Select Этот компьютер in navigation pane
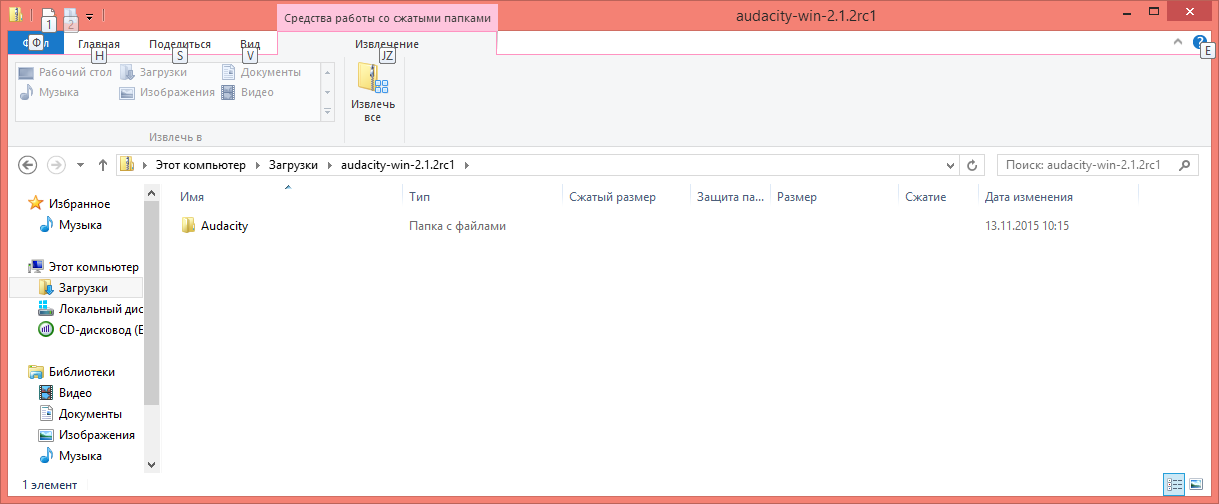This screenshot has width=1219, height=504. tap(84, 267)
